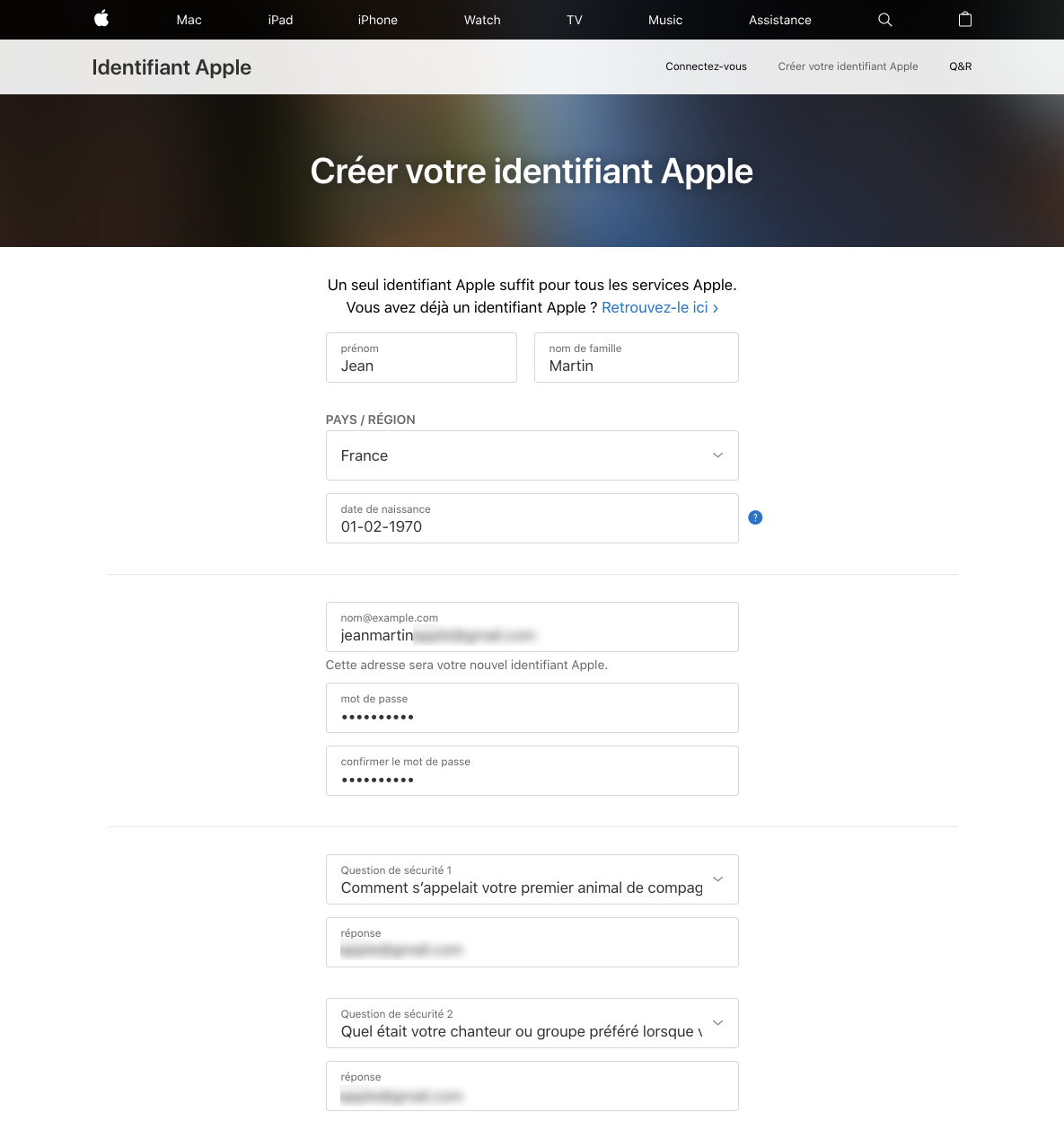The image size is (1064, 1130).
Task: Click the PAYS / RÉGION label
Action: click(x=370, y=419)
